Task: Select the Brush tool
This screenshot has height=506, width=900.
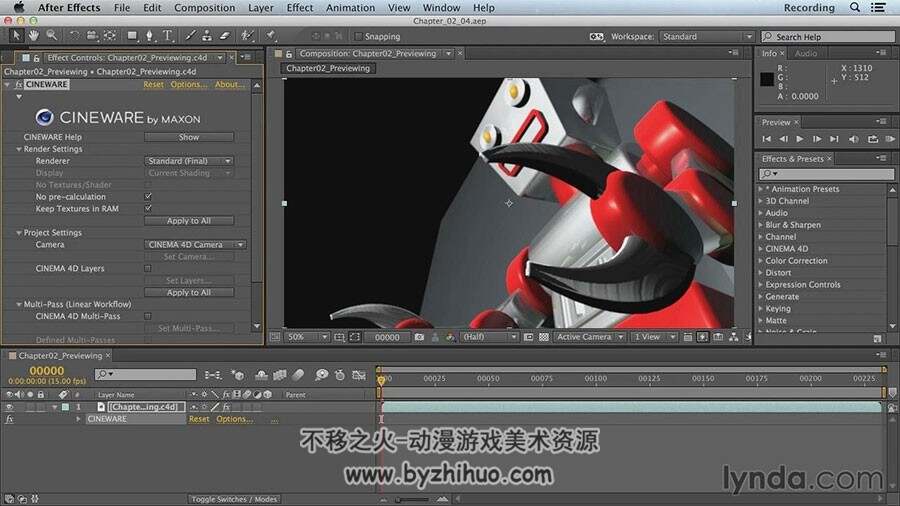Action: coord(191,36)
